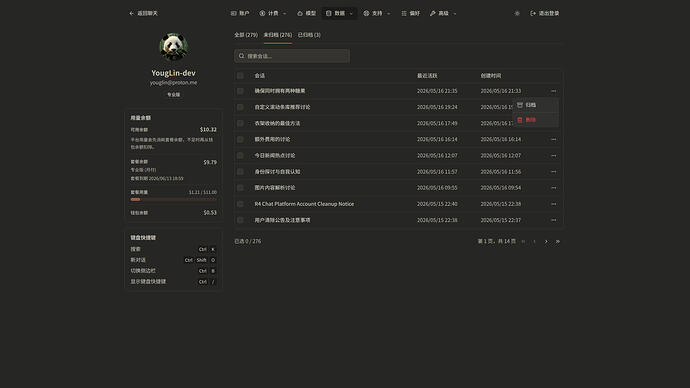Image resolution: width=690 pixels, height=388 pixels.
Task: Switch to the 已归档 (3) tab
Action: click(x=309, y=35)
